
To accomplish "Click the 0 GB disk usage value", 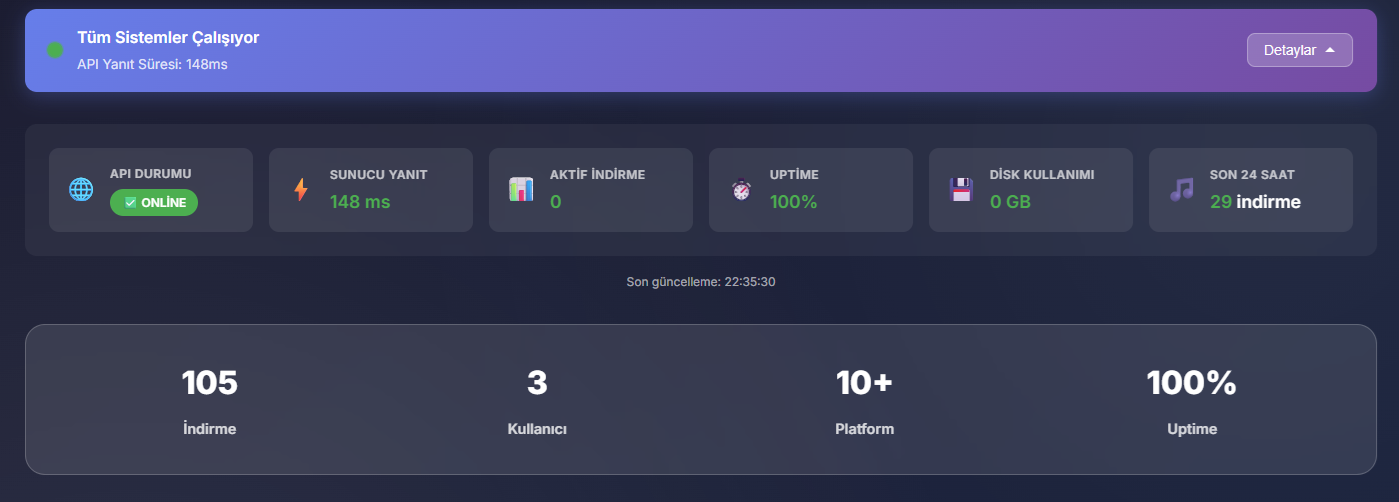I will 1010,202.
